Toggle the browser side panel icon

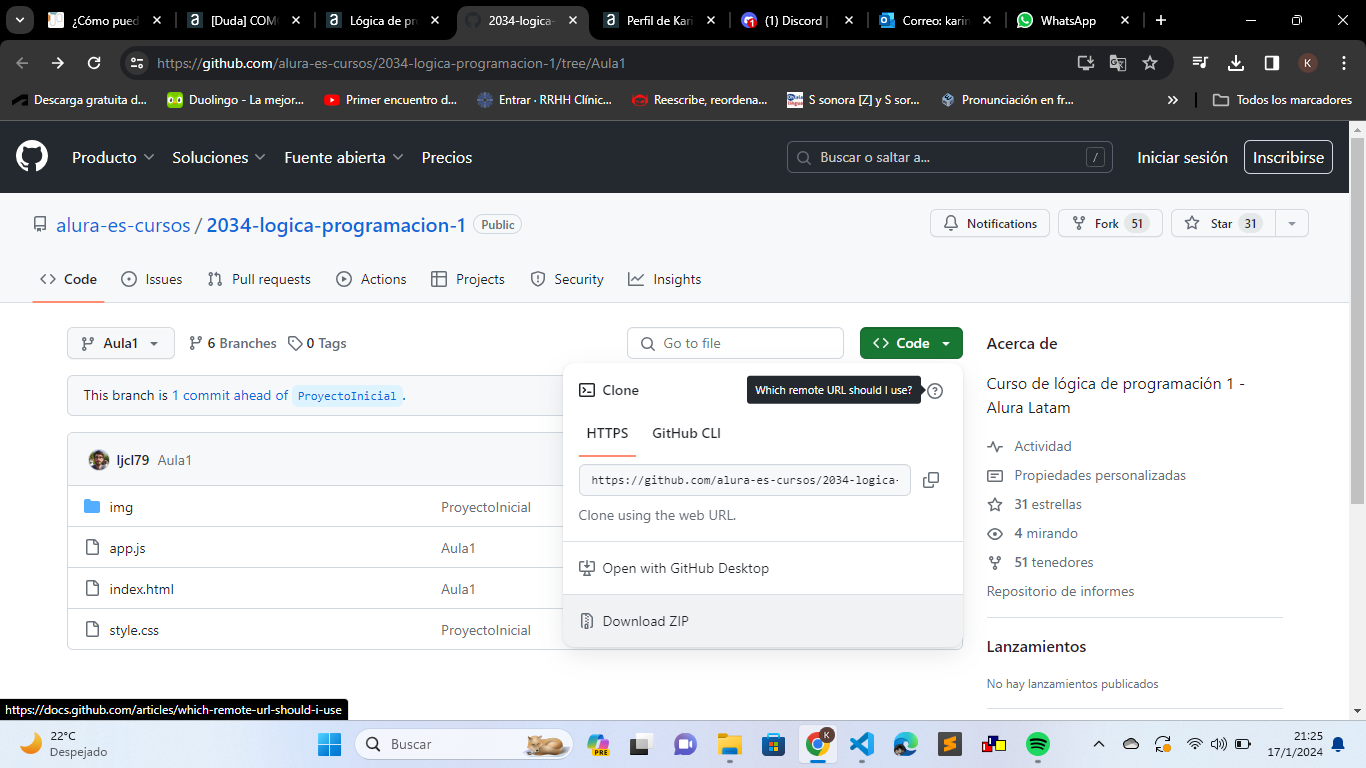pyautogui.click(x=1272, y=63)
